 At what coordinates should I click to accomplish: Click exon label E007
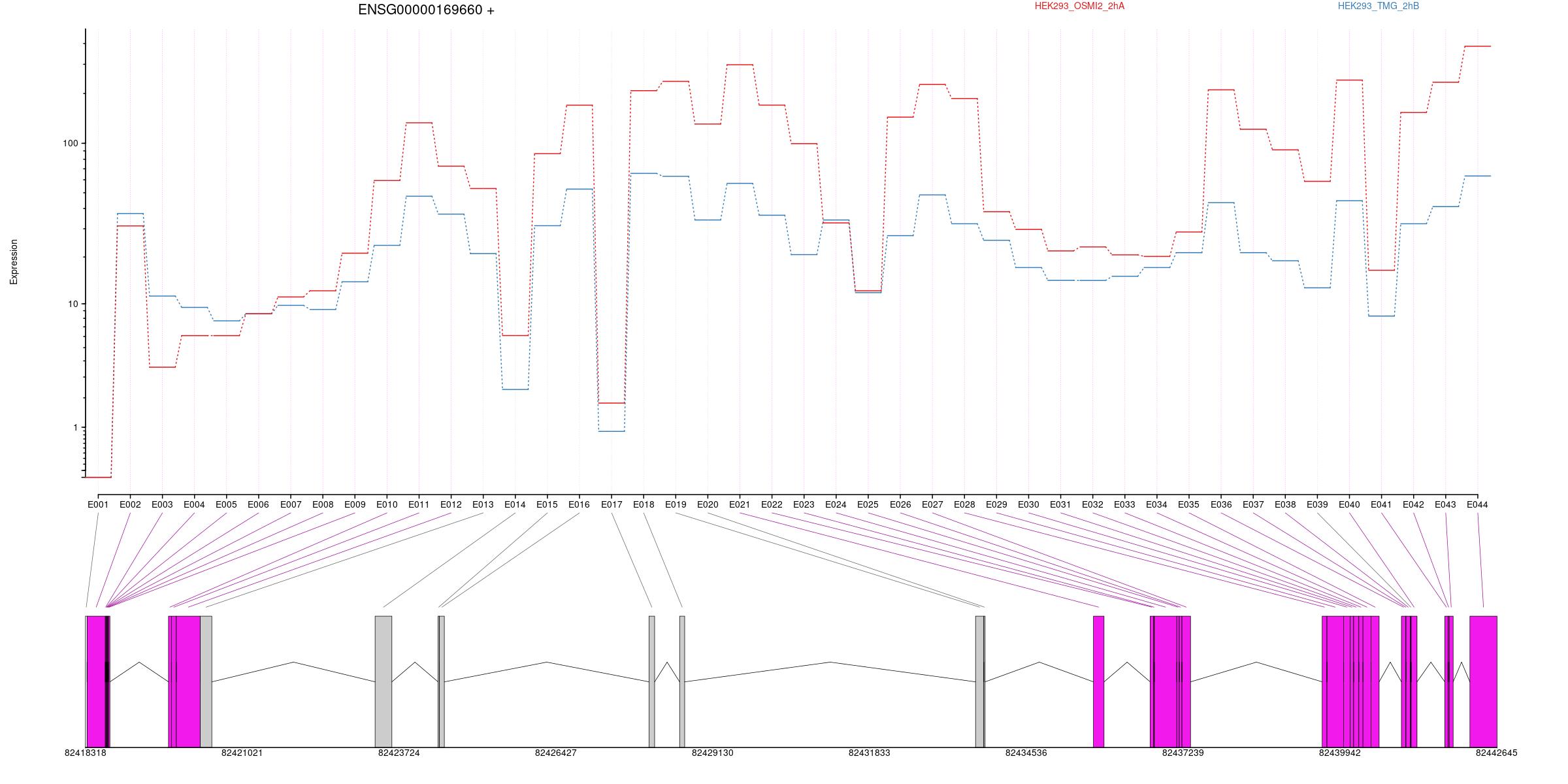point(291,504)
